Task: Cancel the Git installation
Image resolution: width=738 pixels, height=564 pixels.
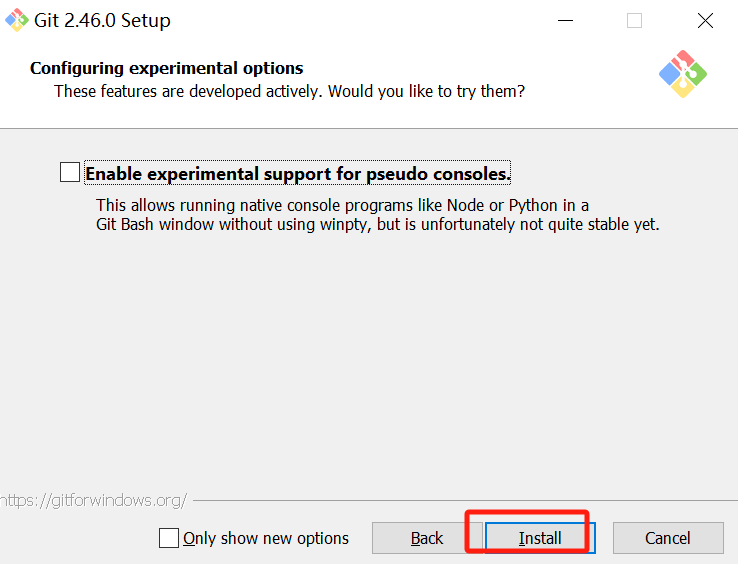Action: pos(667,538)
